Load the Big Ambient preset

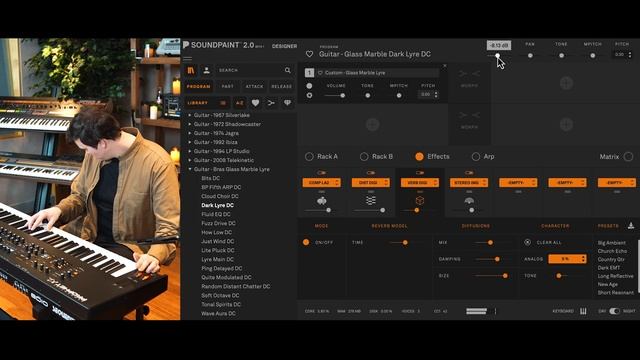611,243
